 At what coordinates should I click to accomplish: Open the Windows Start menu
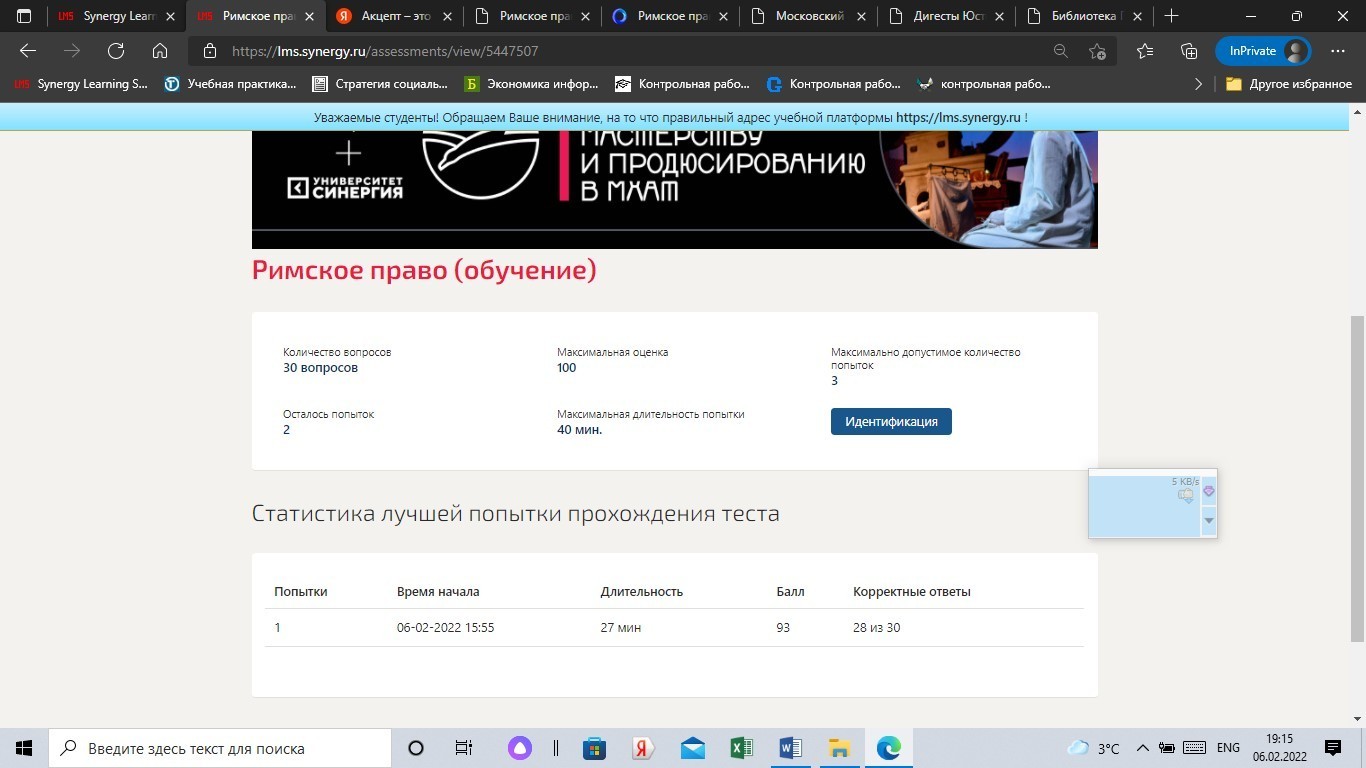(24, 748)
